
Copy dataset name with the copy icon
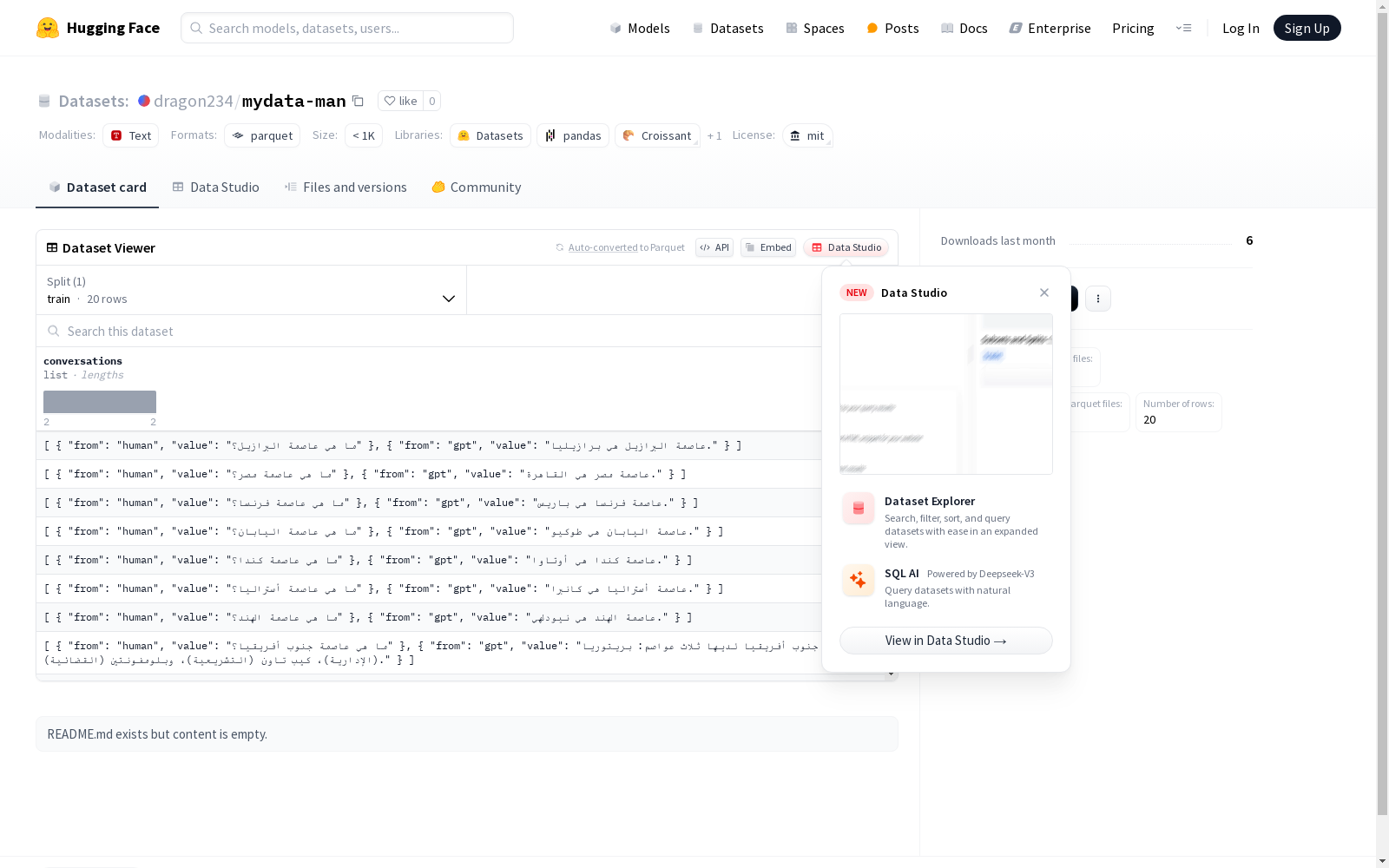[x=358, y=101]
